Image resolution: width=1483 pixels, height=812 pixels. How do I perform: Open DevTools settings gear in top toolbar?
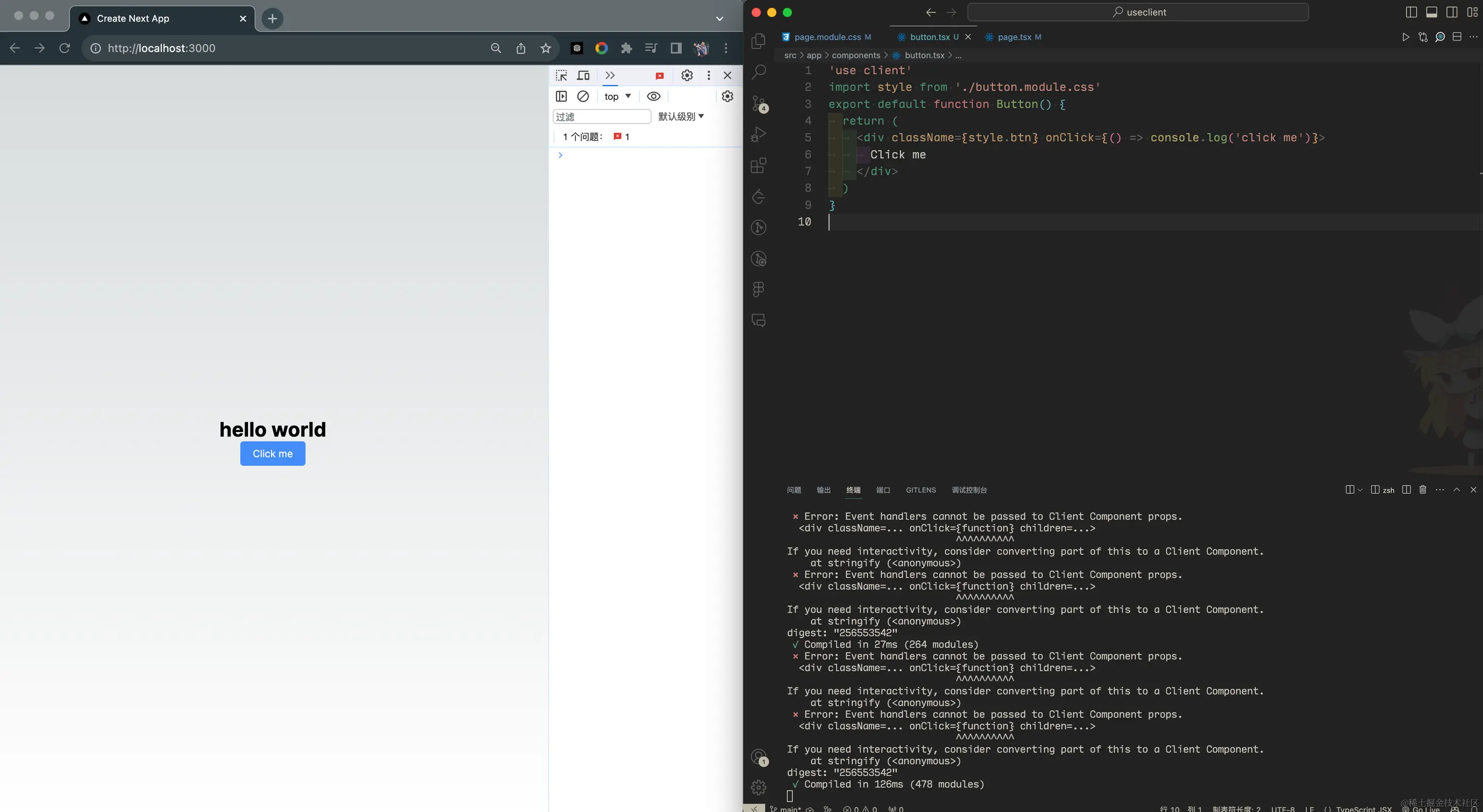pyautogui.click(x=687, y=76)
